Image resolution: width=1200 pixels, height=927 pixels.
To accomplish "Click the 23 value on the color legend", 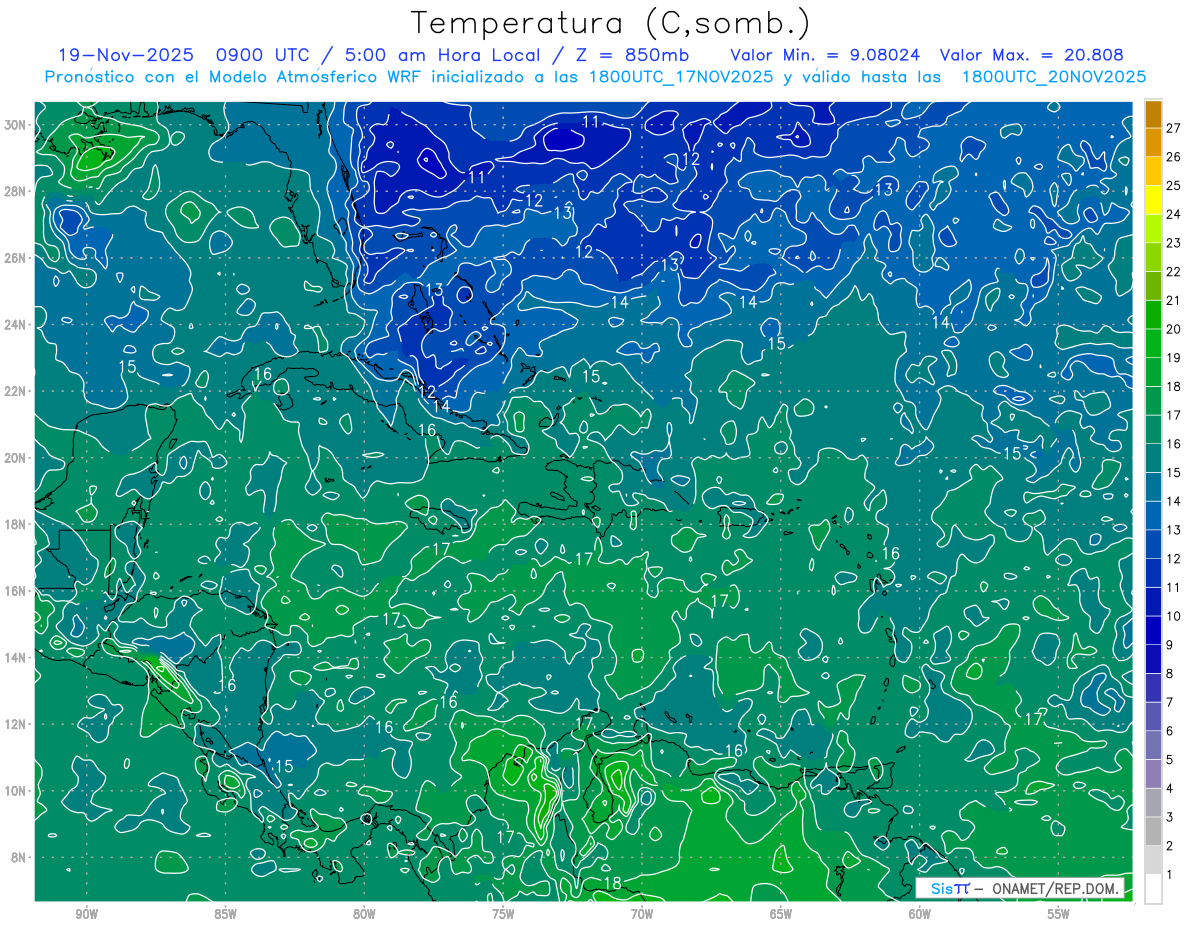I will [1174, 243].
